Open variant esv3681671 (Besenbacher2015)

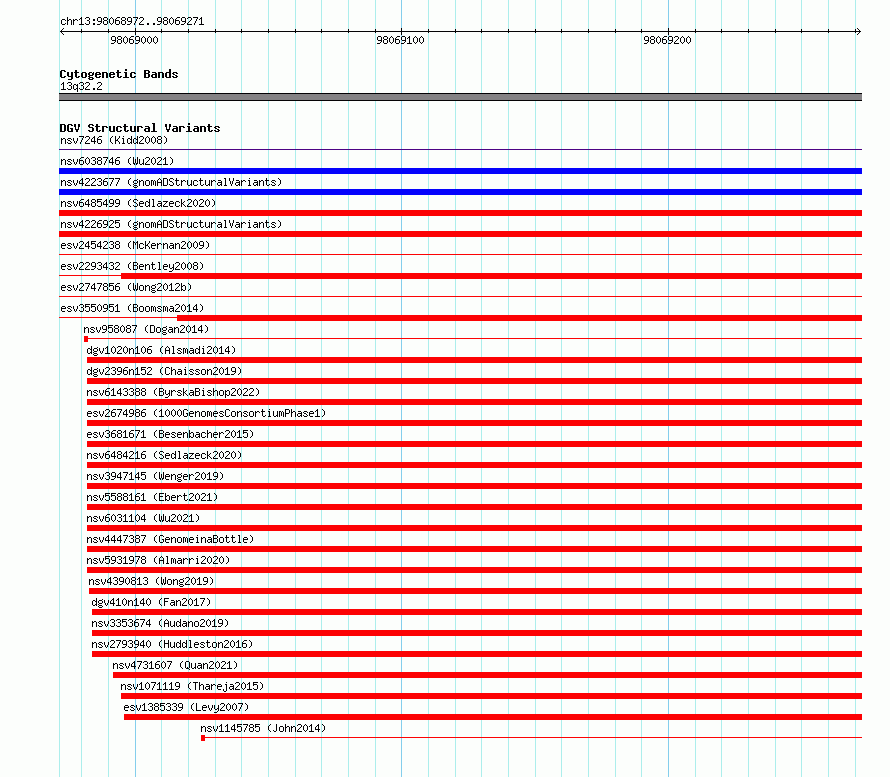click(170, 434)
